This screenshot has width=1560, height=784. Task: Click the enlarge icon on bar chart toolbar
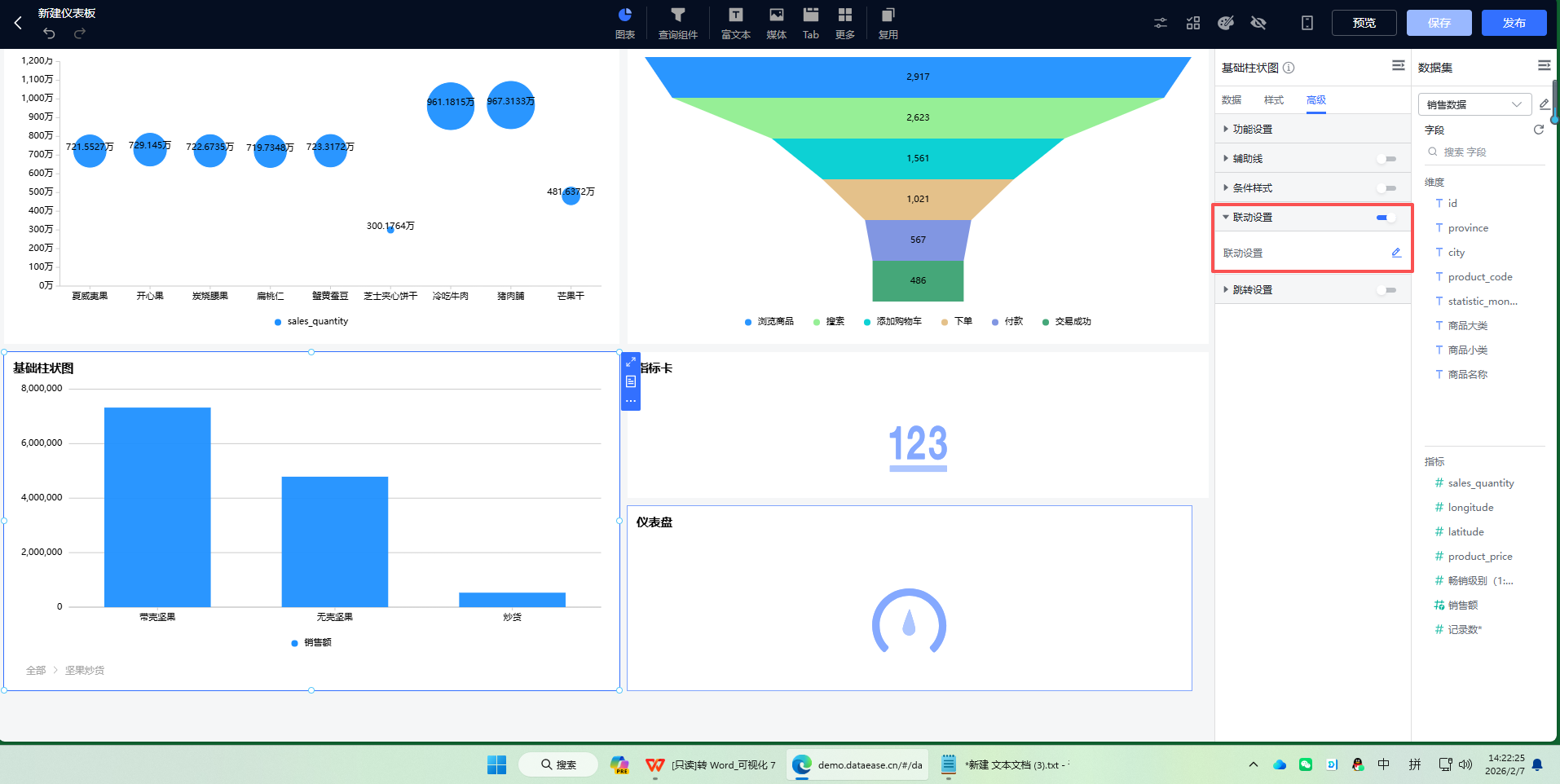click(x=631, y=362)
